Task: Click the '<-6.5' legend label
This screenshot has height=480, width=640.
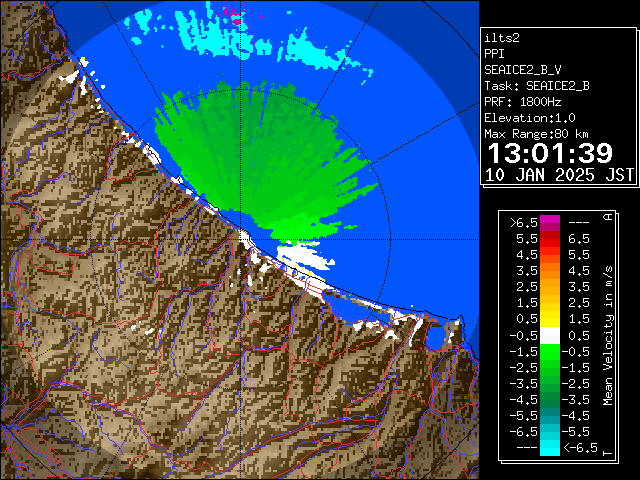Action: [580, 448]
